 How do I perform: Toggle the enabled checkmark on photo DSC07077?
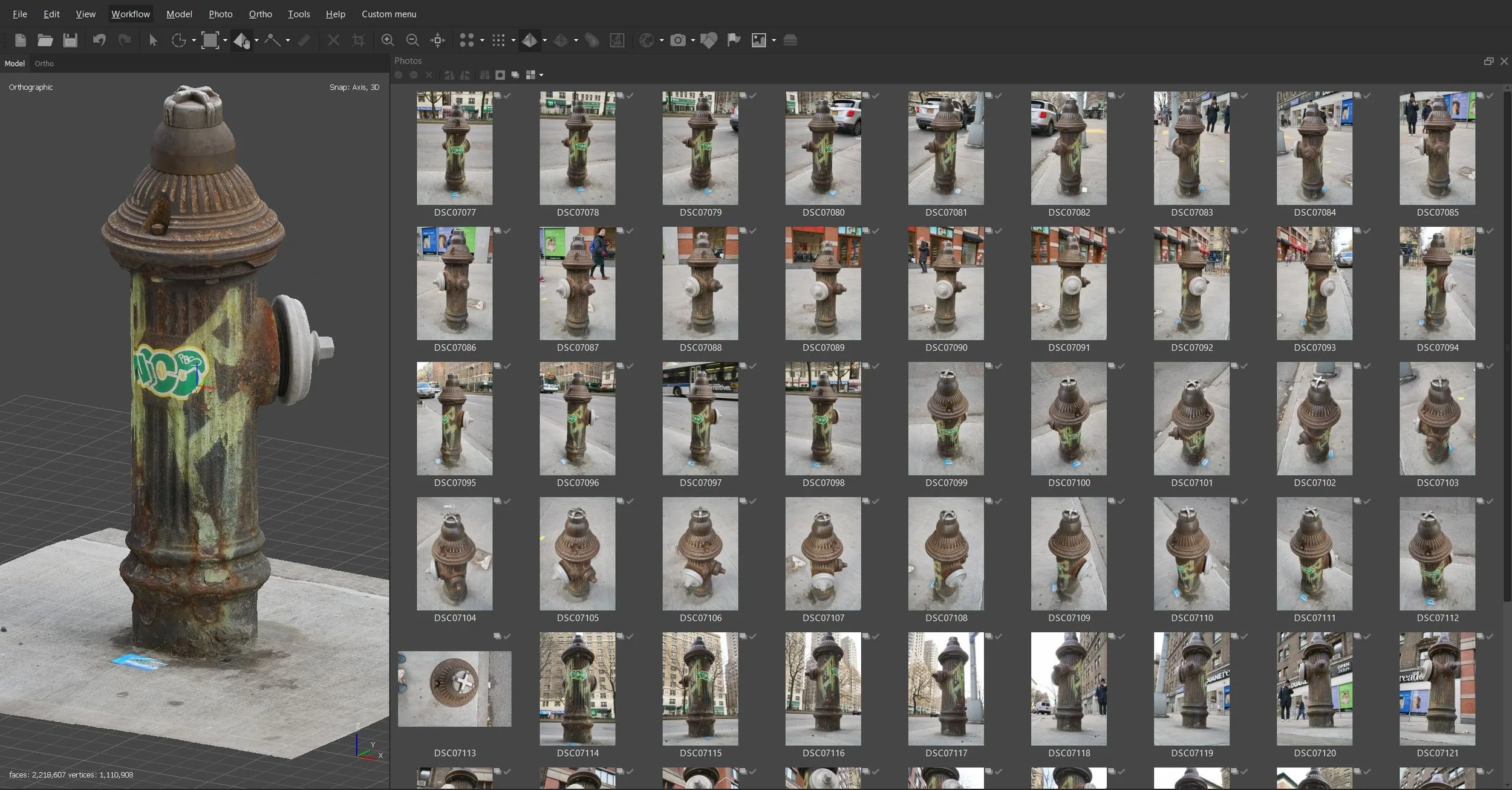[x=507, y=96]
